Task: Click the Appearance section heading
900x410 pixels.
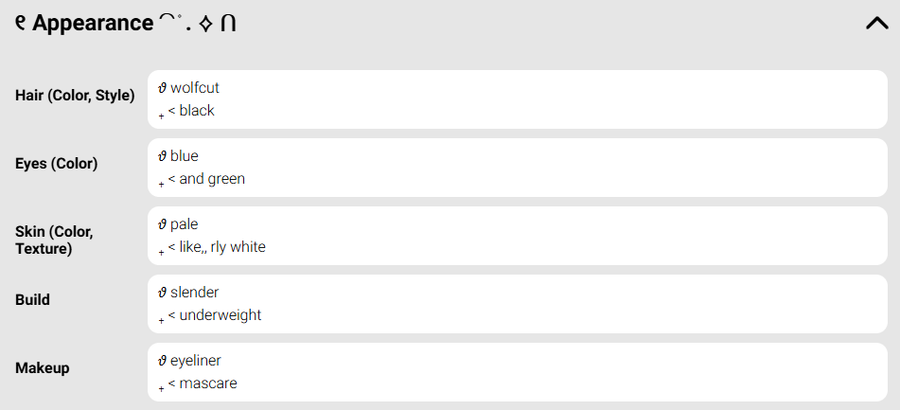Action: coord(92,23)
